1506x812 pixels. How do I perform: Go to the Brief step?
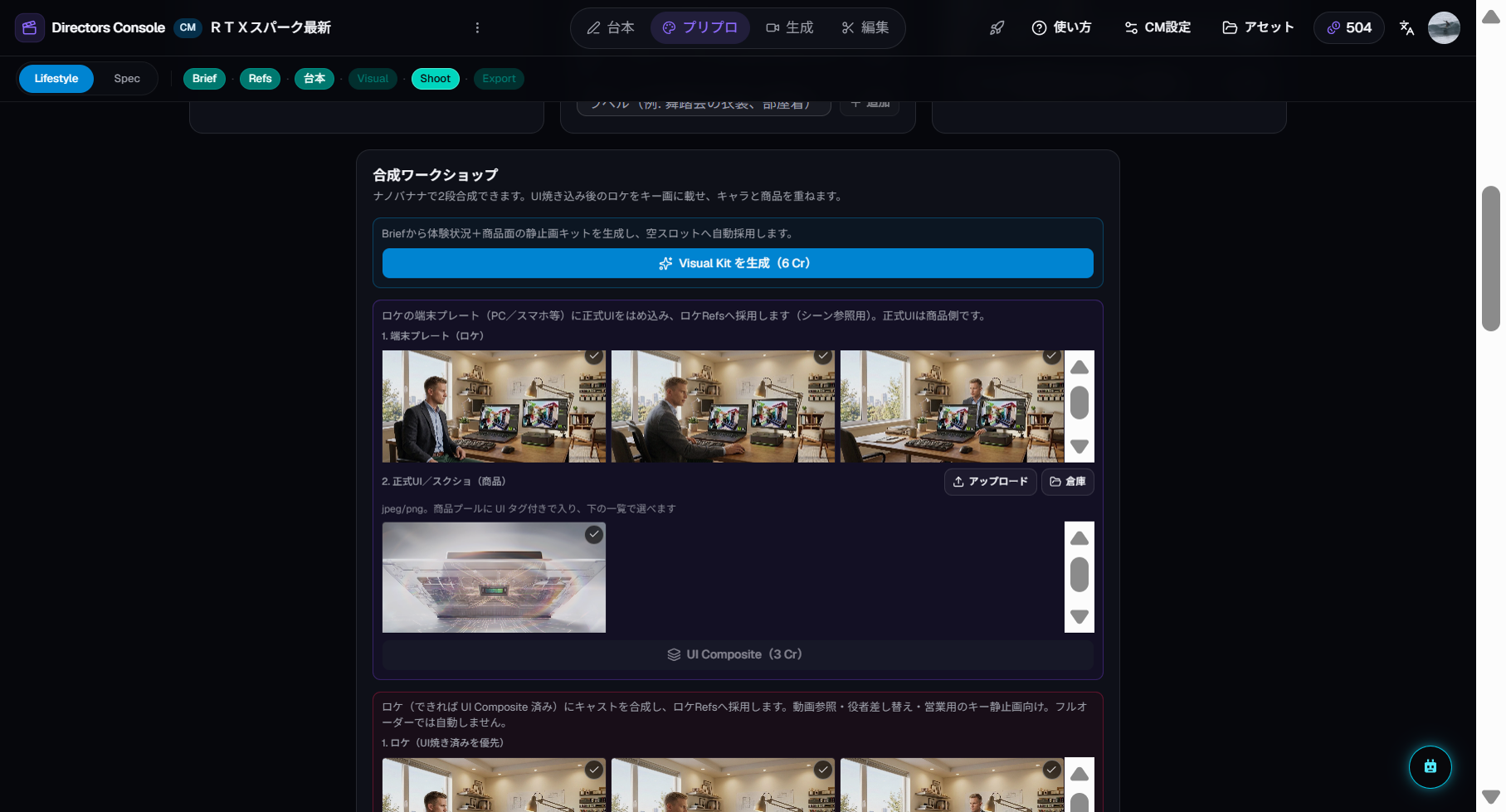pyautogui.click(x=204, y=79)
